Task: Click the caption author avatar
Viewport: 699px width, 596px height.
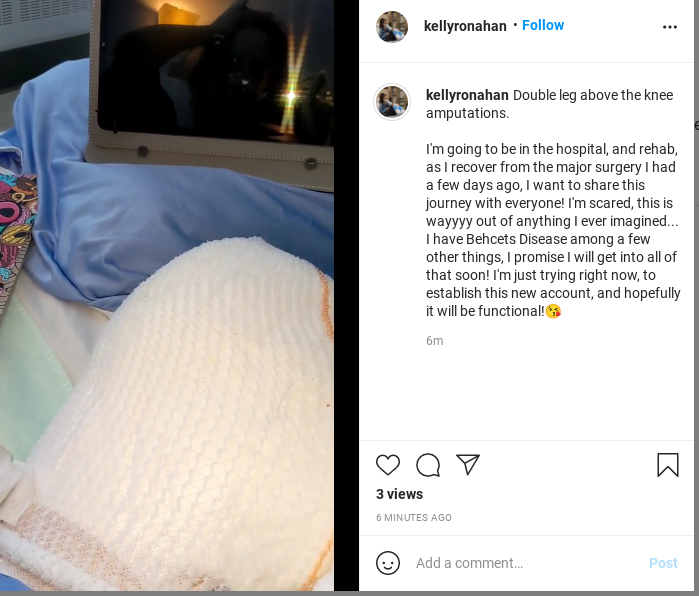Action: (392, 102)
